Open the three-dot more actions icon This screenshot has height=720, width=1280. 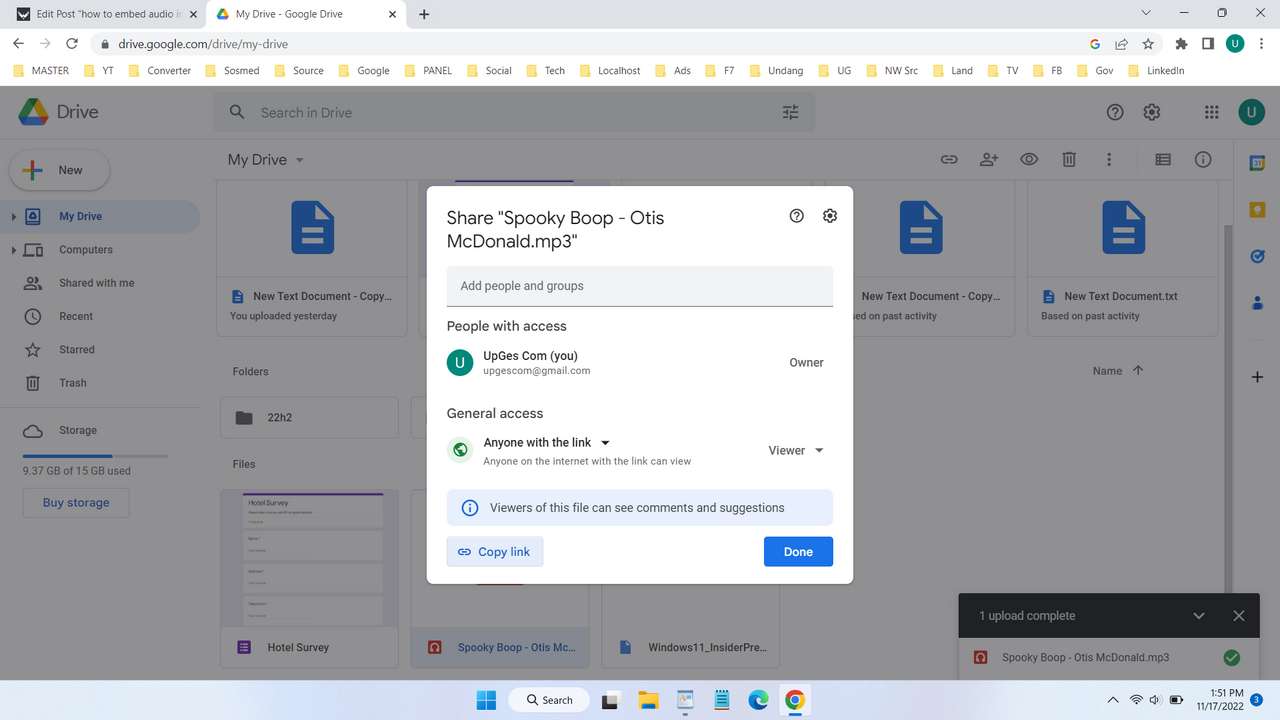[x=1108, y=159]
